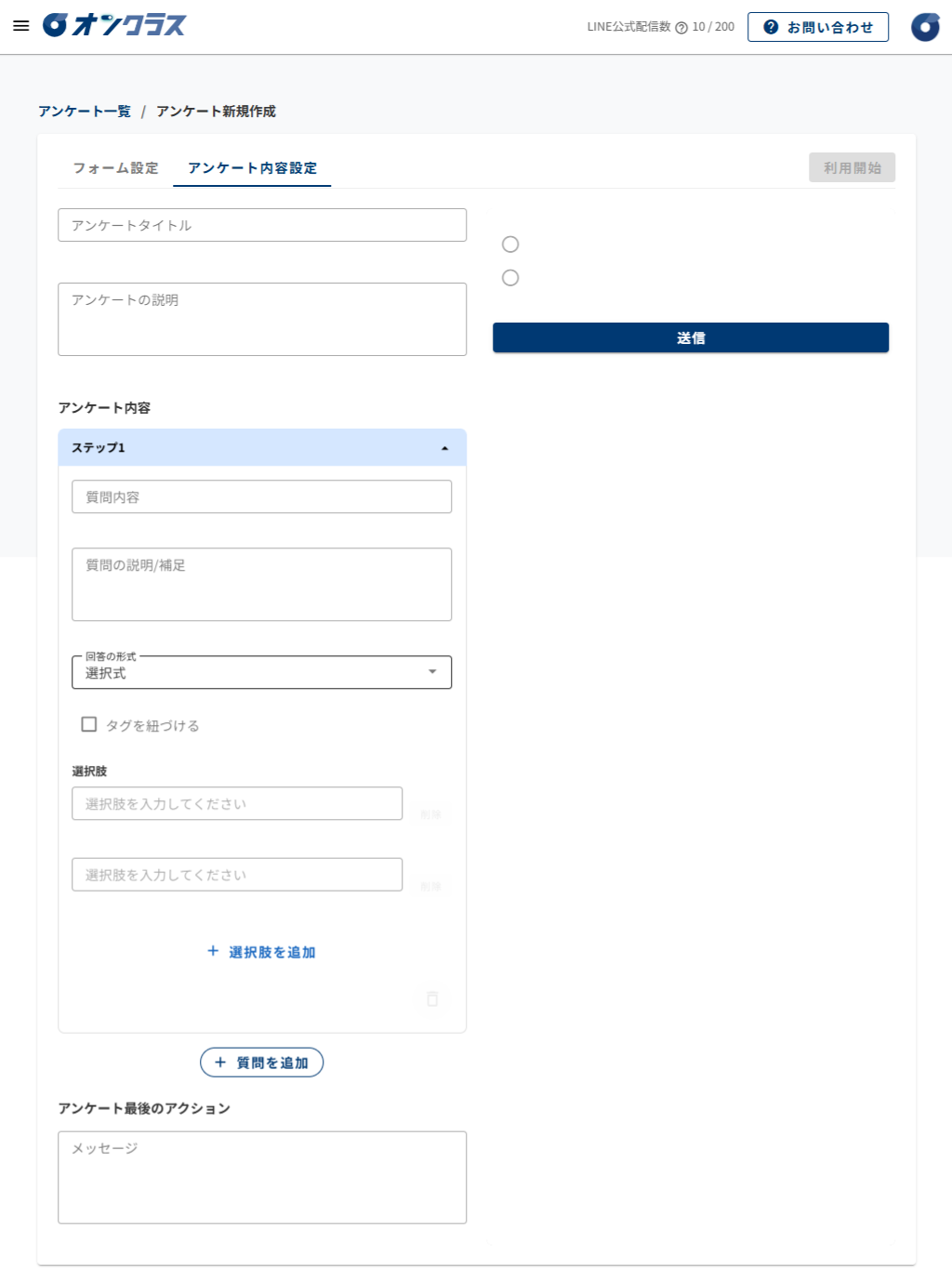Select the first preview radio button
The image size is (952, 1268).
pos(510,244)
